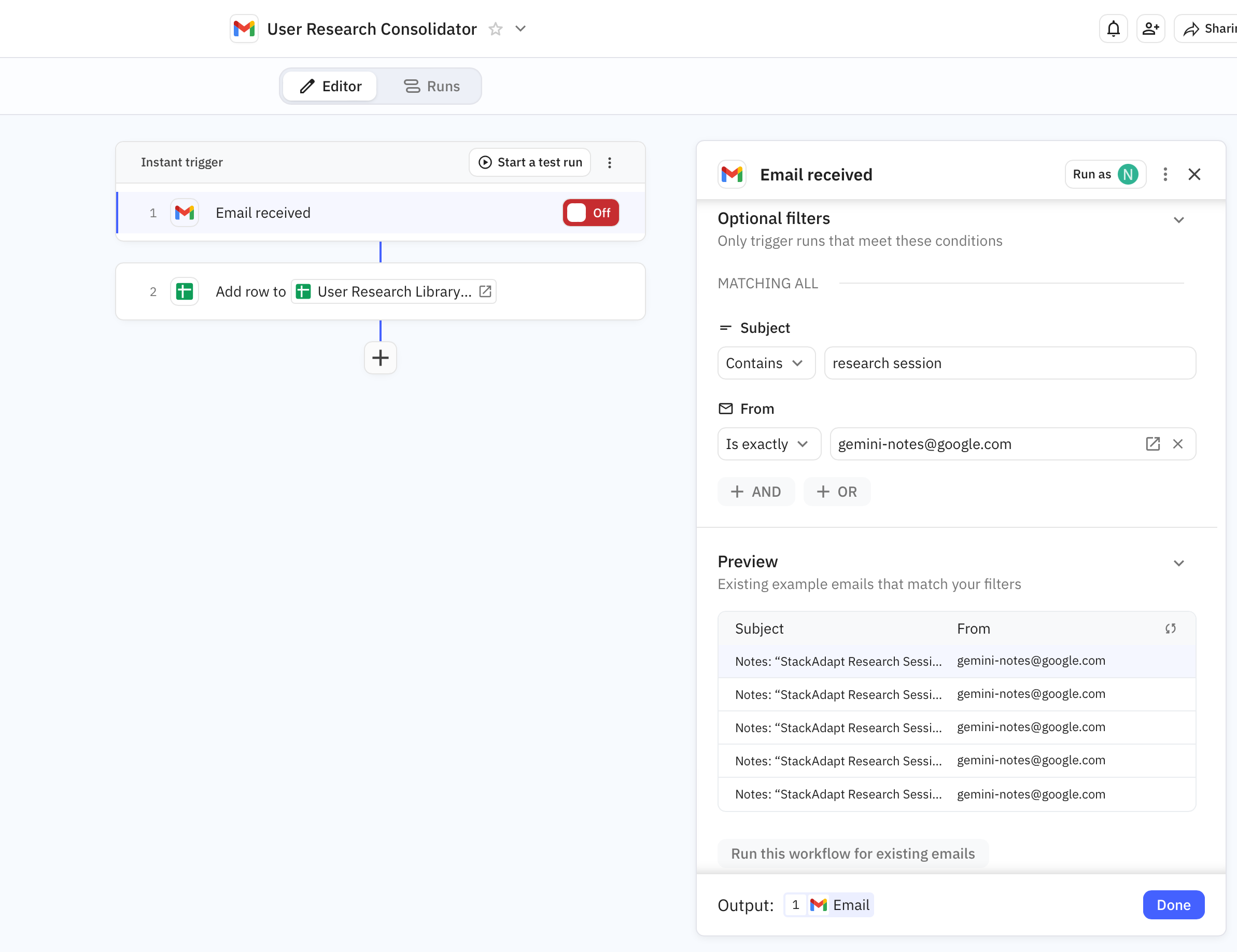Click the add collaborator person icon
Viewport: 1237px width, 952px height.
coord(1150,29)
